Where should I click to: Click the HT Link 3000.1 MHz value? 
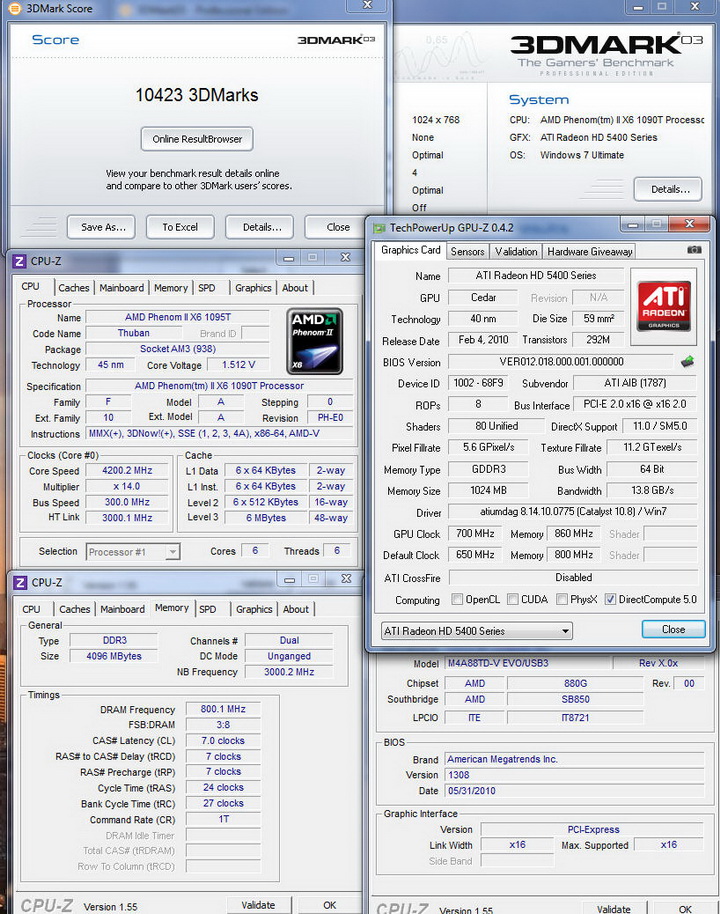coord(127,518)
